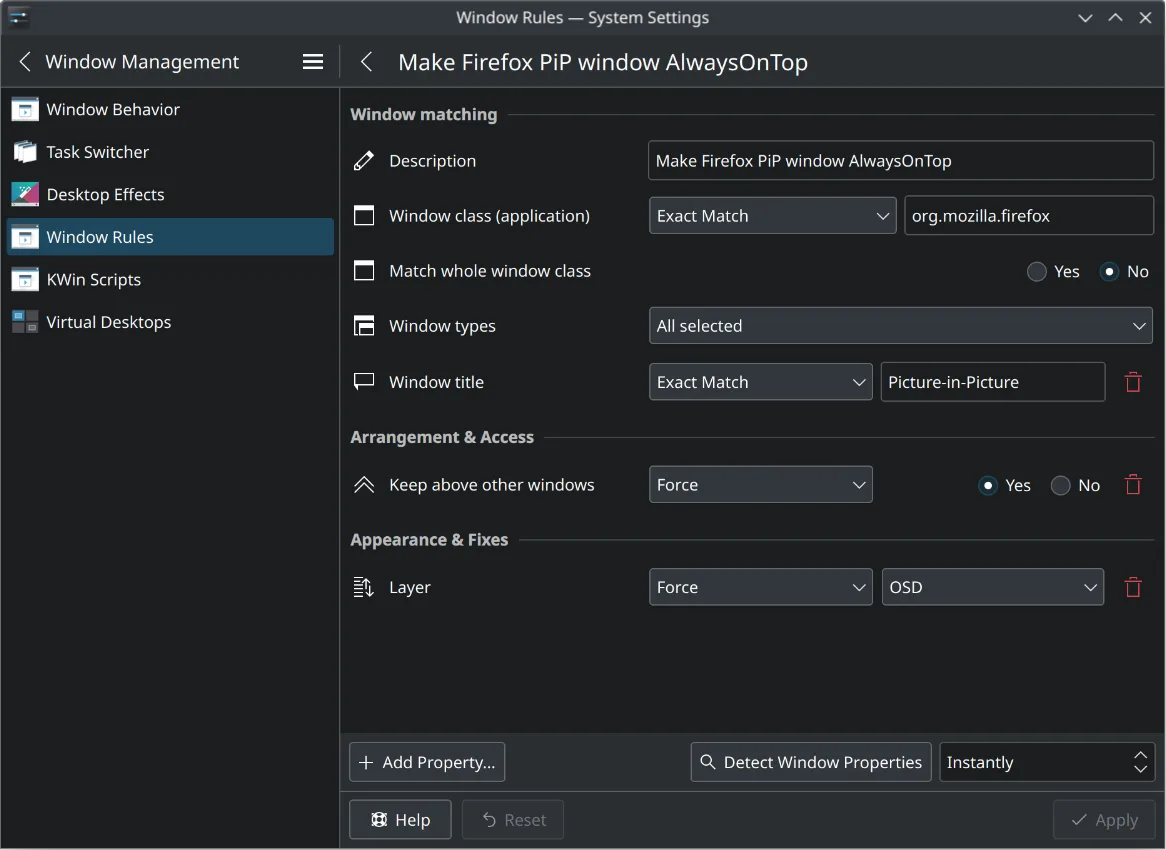Switch to Virtual Desktops page
This screenshot has width=1166, height=850.
[x=108, y=323]
